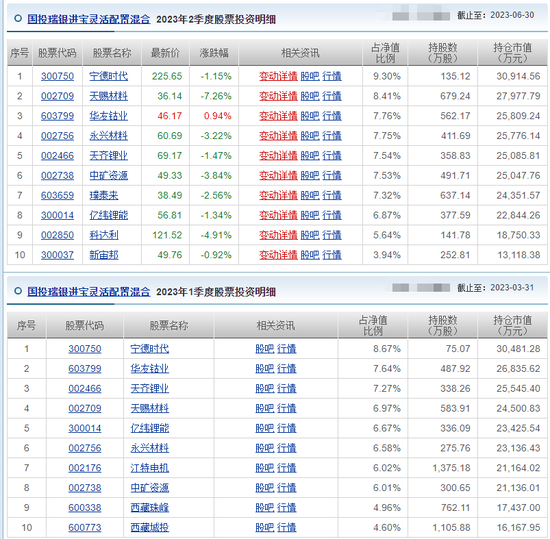Open 股吧 for 天赐材料 in Q1 table
550x539 pixels.
[x=265, y=409]
